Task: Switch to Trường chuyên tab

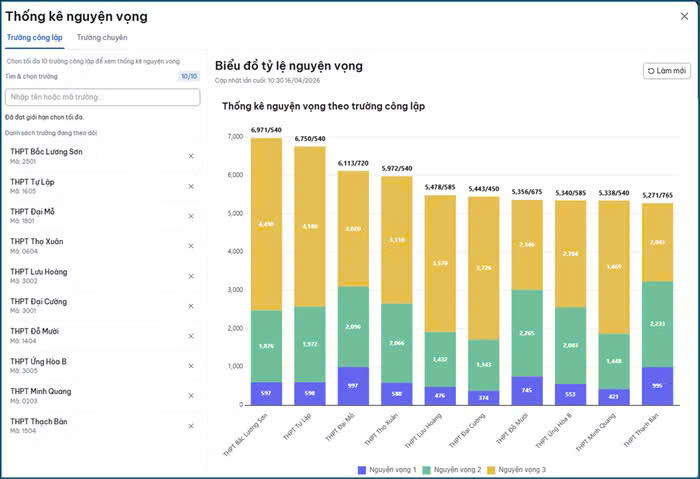Action: 102,37
